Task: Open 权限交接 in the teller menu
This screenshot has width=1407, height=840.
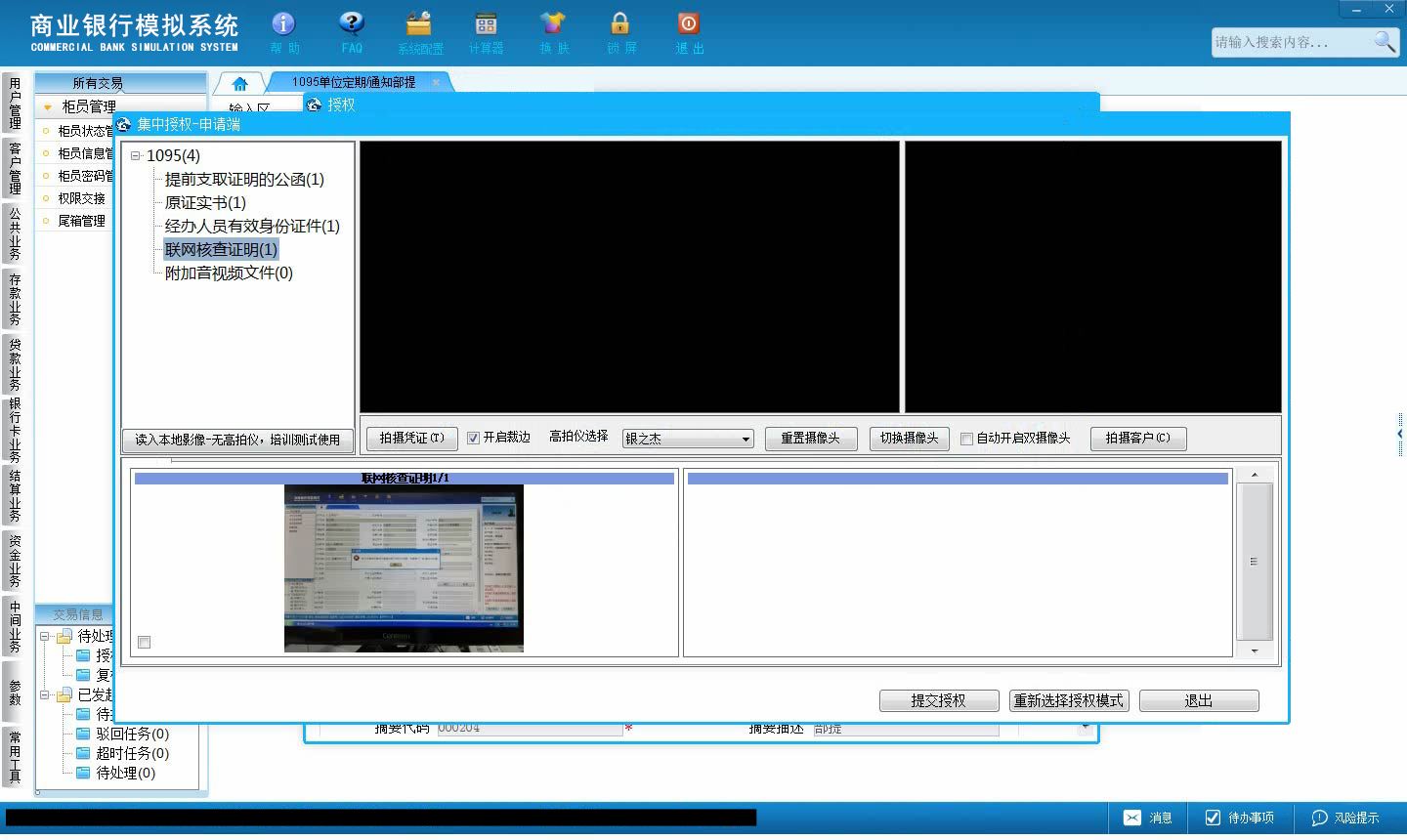Action: tap(81, 198)
